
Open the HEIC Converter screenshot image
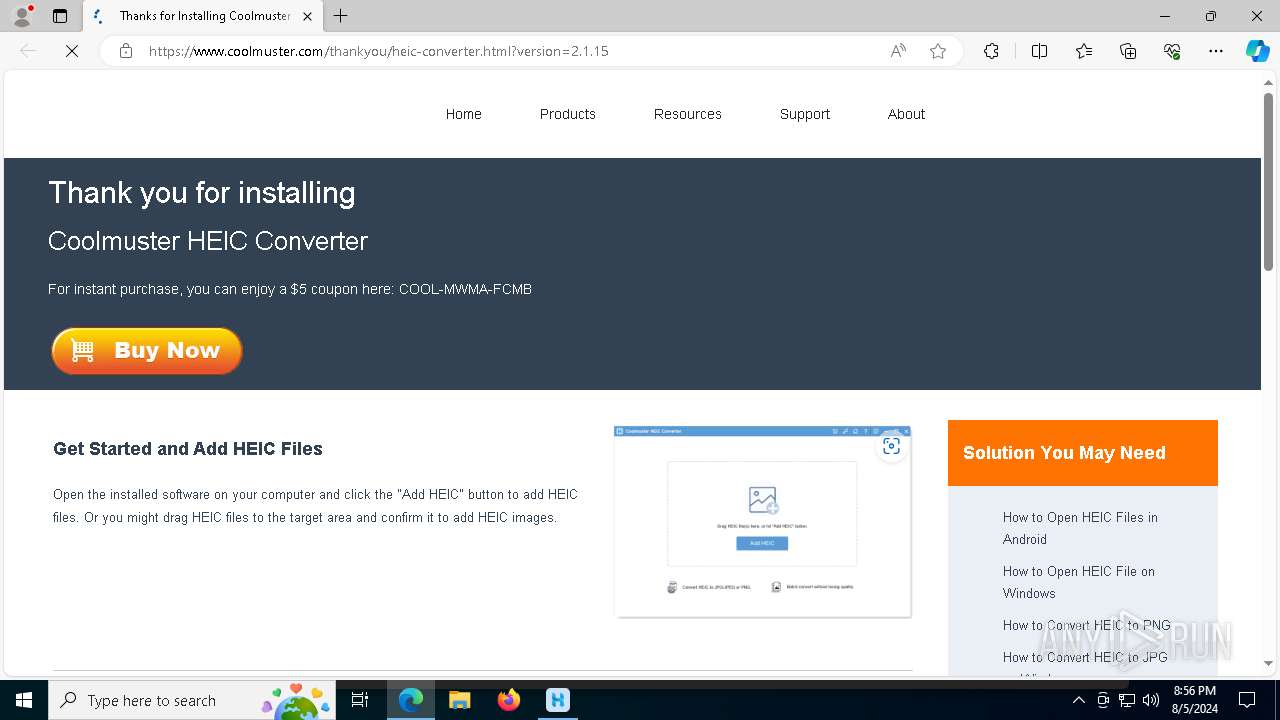click(763, 521)
